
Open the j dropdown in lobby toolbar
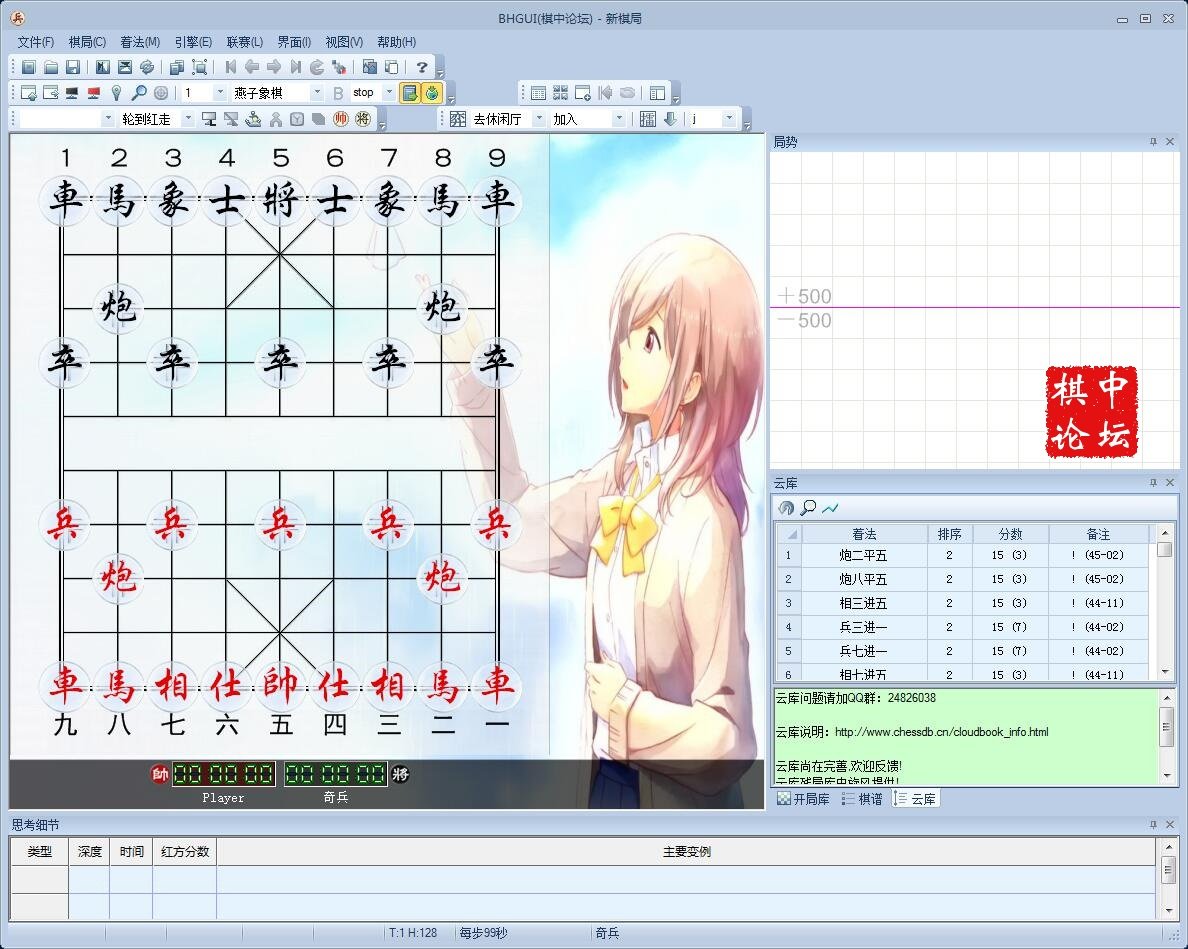click(729, 119)
